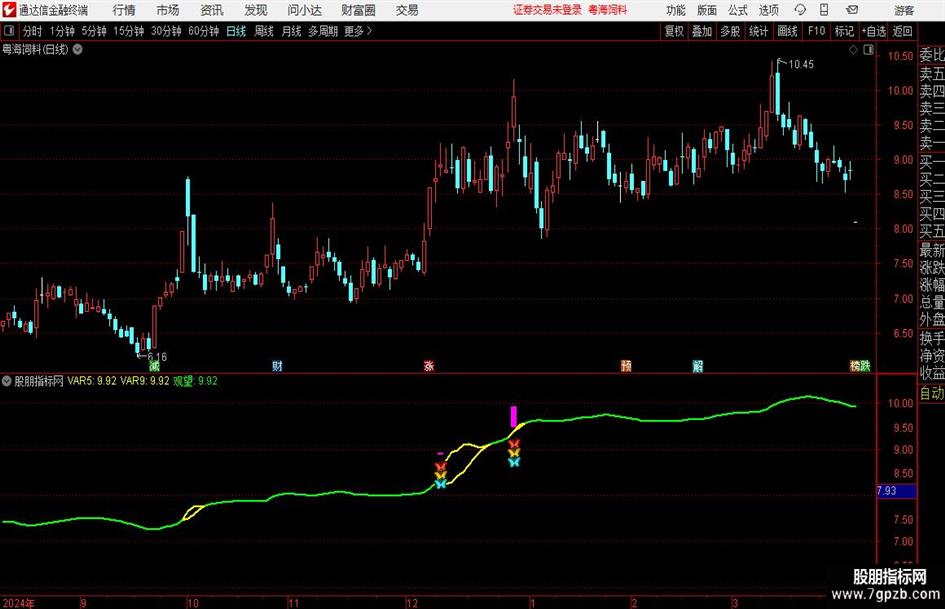
Task: Switch to 30分钟 period tab
Action: 166,31
